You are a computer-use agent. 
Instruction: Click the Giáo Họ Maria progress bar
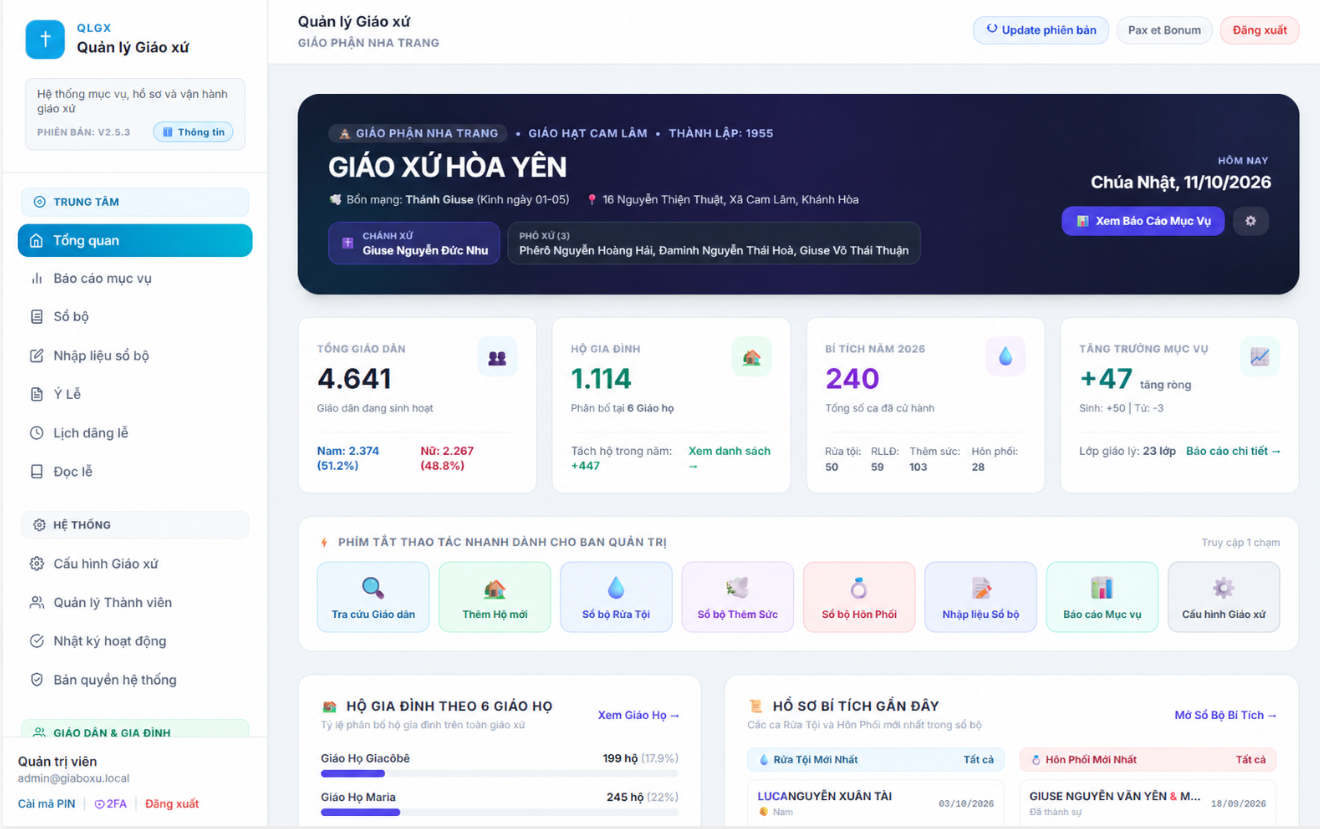click(499, 812)
